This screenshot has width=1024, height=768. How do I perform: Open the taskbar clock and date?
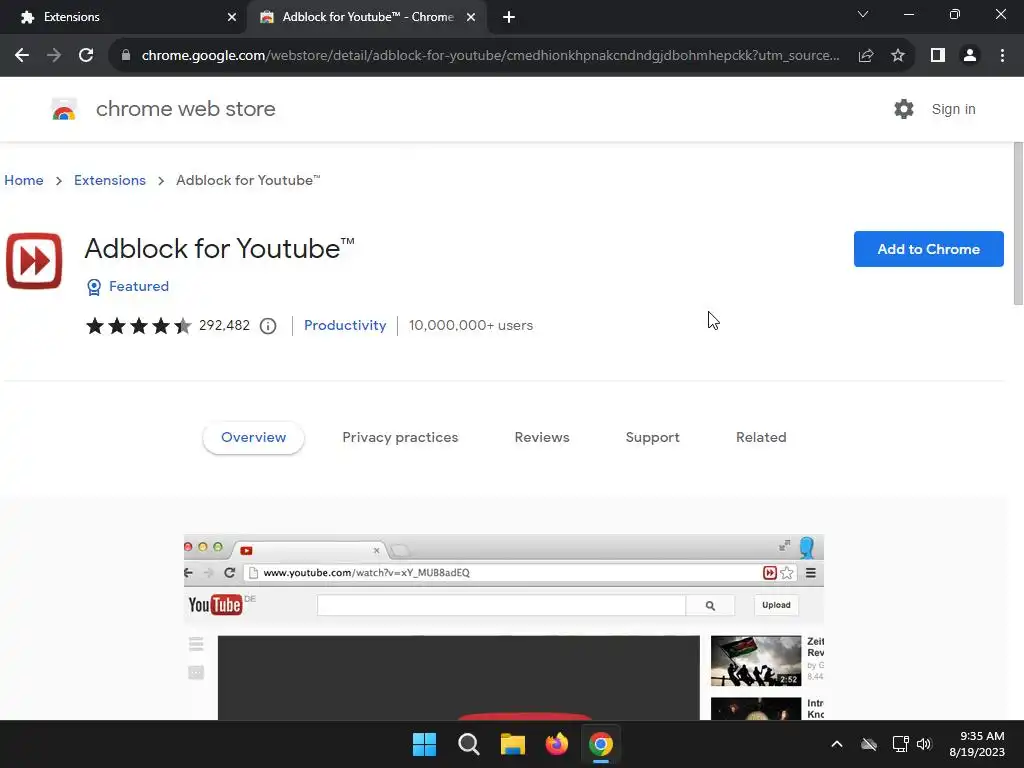click(976, 744)
